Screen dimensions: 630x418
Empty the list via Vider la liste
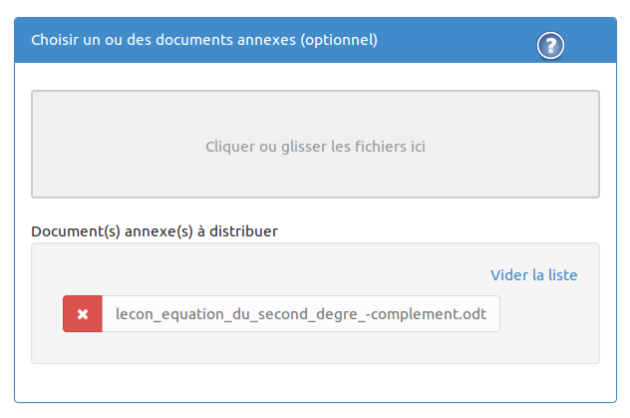point(534,275)
